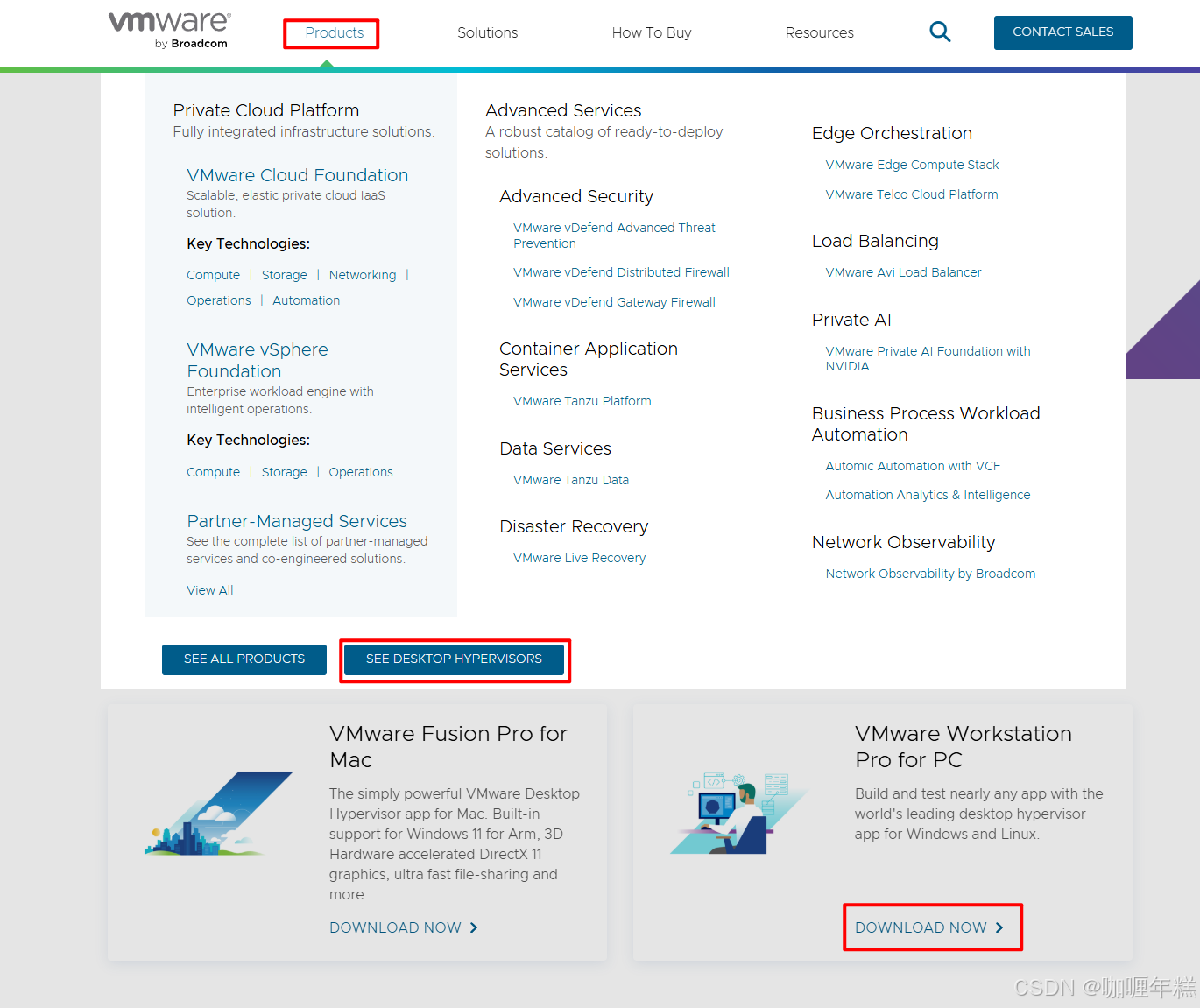Select Operations under Cloud Foundation technologies

[219, 300]
